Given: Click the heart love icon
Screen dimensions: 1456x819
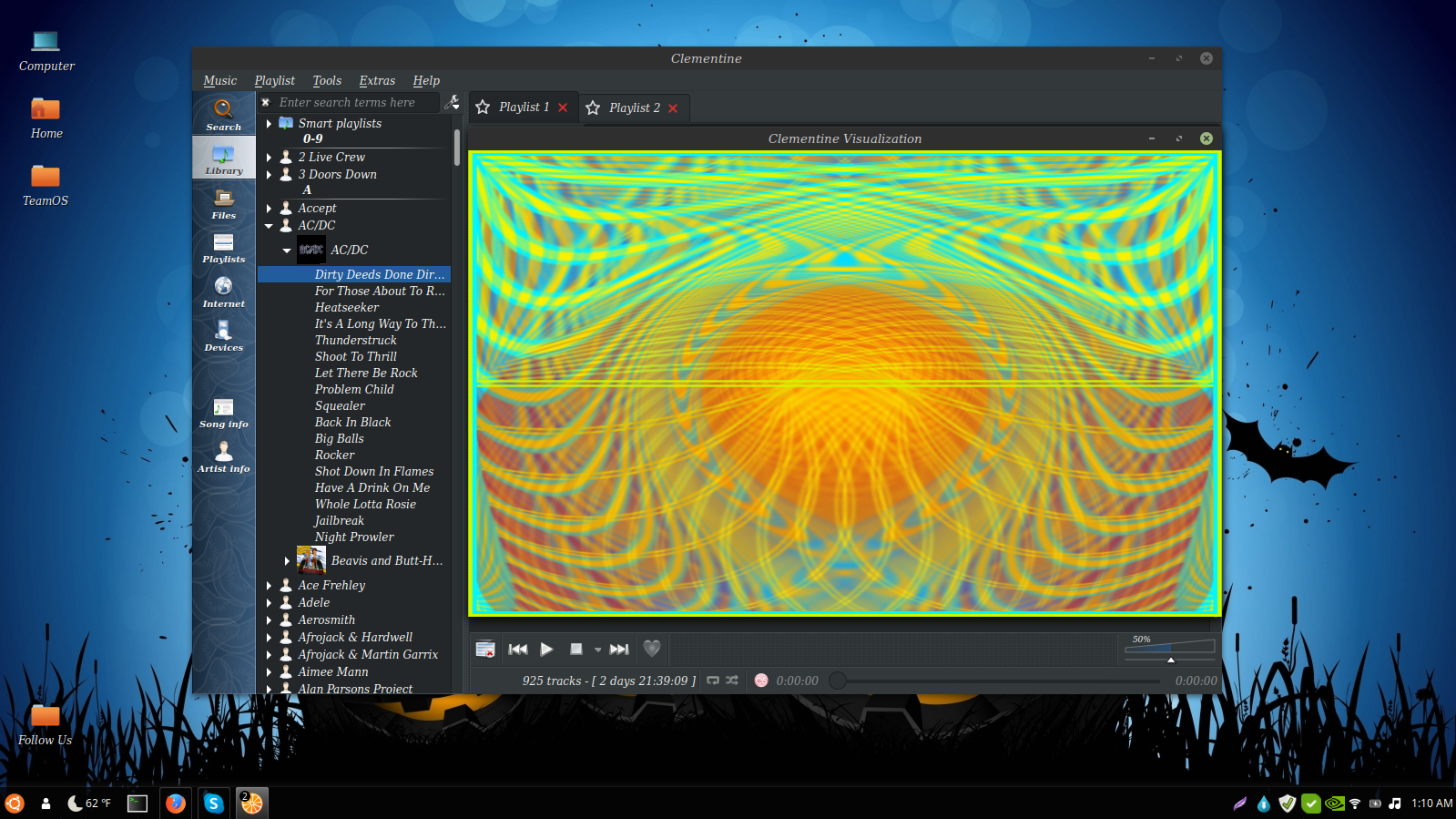Looking at the screenshot, I should click(x=651, y=649).
